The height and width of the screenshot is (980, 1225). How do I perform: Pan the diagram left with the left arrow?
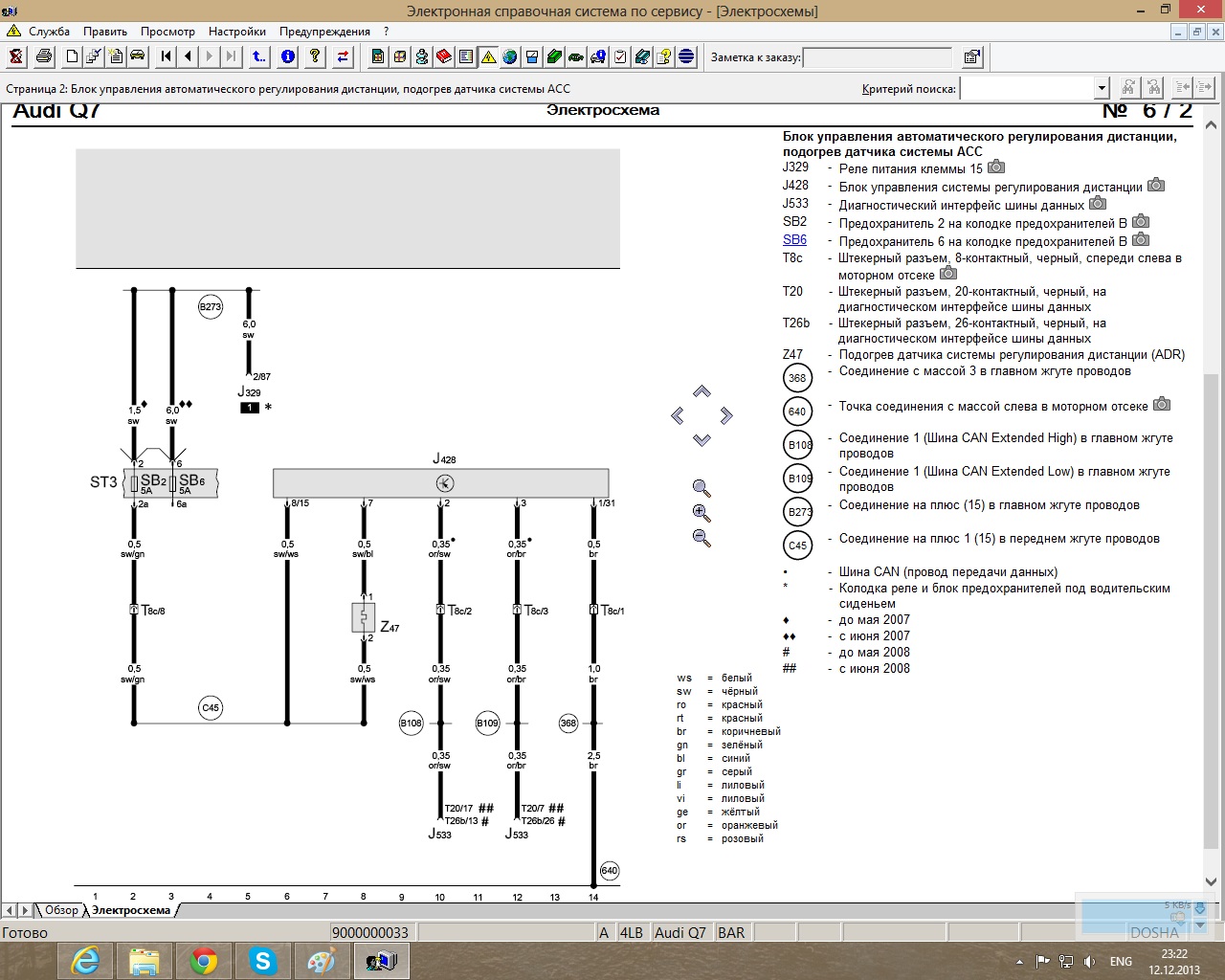click(x=678, y=415)
